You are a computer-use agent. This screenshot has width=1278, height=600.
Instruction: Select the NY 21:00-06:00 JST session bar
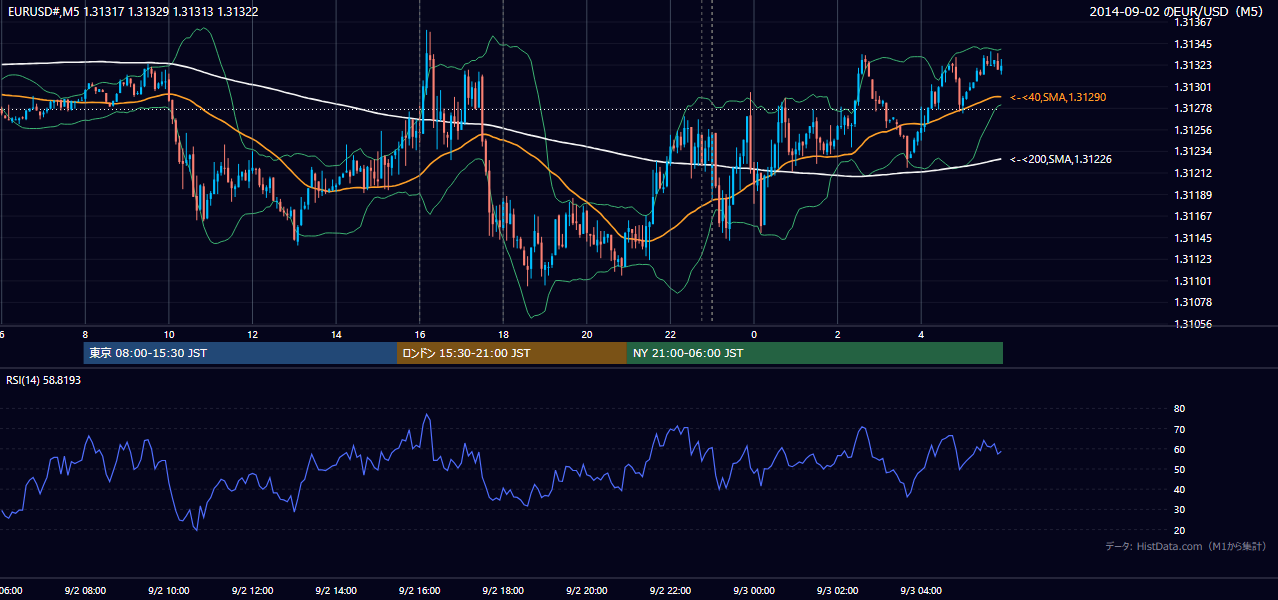pyautogui.click(x=815, y=353)
